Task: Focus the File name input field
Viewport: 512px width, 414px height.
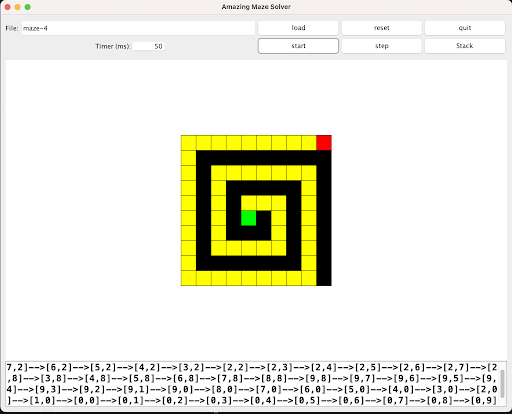Action: [138, 28]
